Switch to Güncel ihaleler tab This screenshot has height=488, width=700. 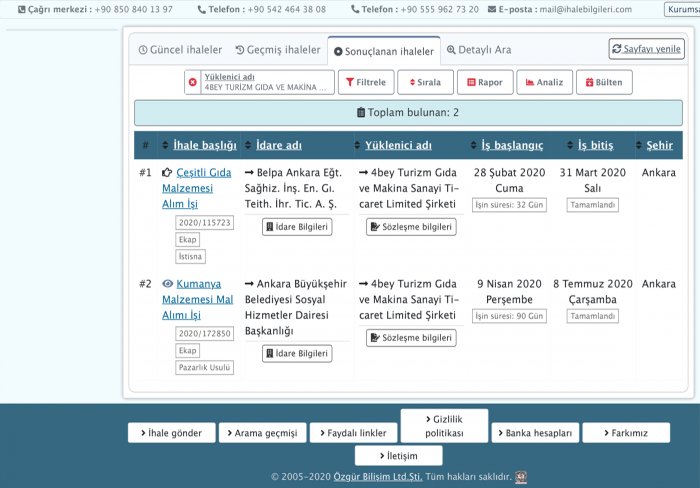click(180, 50)
